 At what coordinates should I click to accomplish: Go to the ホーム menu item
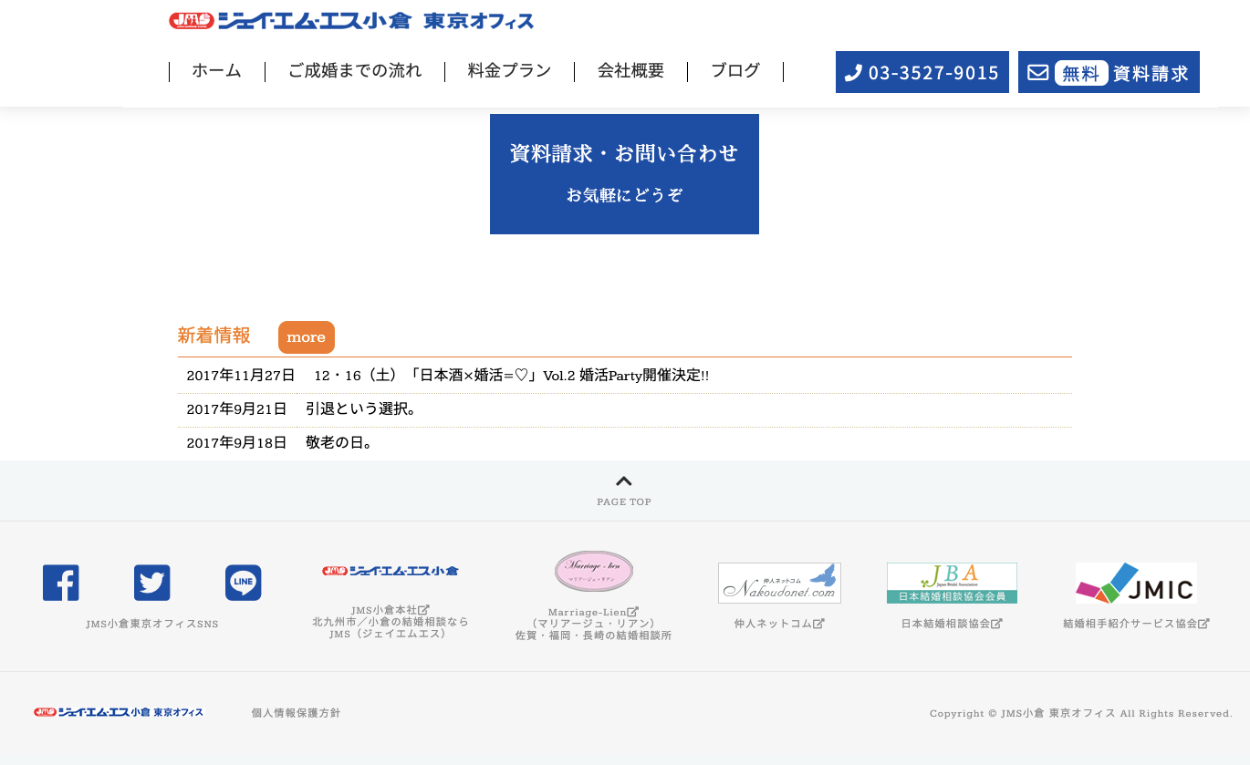217,71
